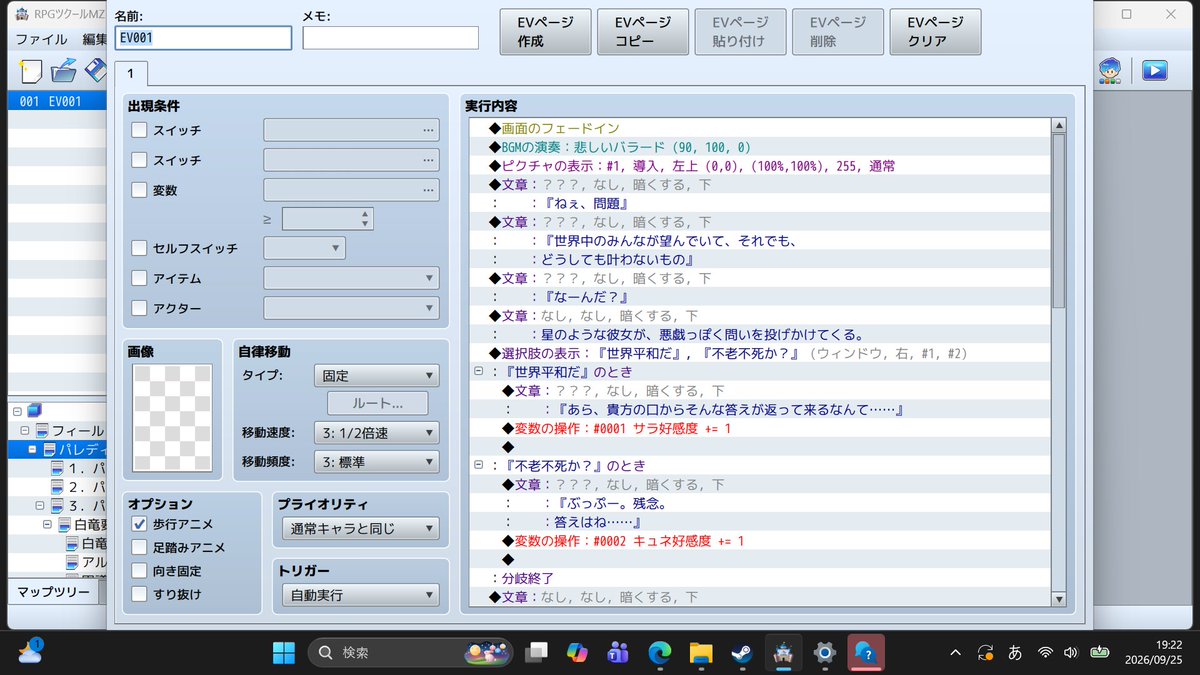The height and width of the screenshot is (675, 1200).
Task: Open Windows Start menu
Action: pyautogui.click(x=284, y=652)
